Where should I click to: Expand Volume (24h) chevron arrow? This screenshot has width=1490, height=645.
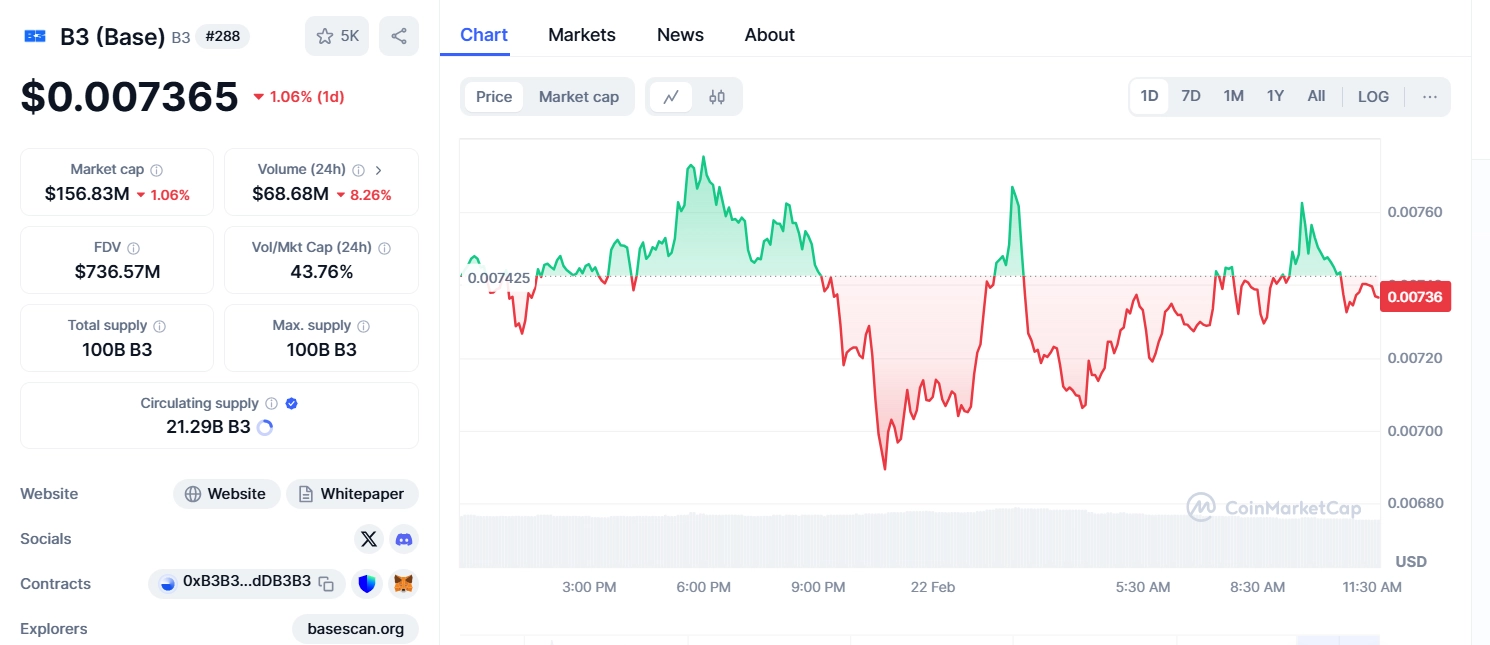point(379,170)
